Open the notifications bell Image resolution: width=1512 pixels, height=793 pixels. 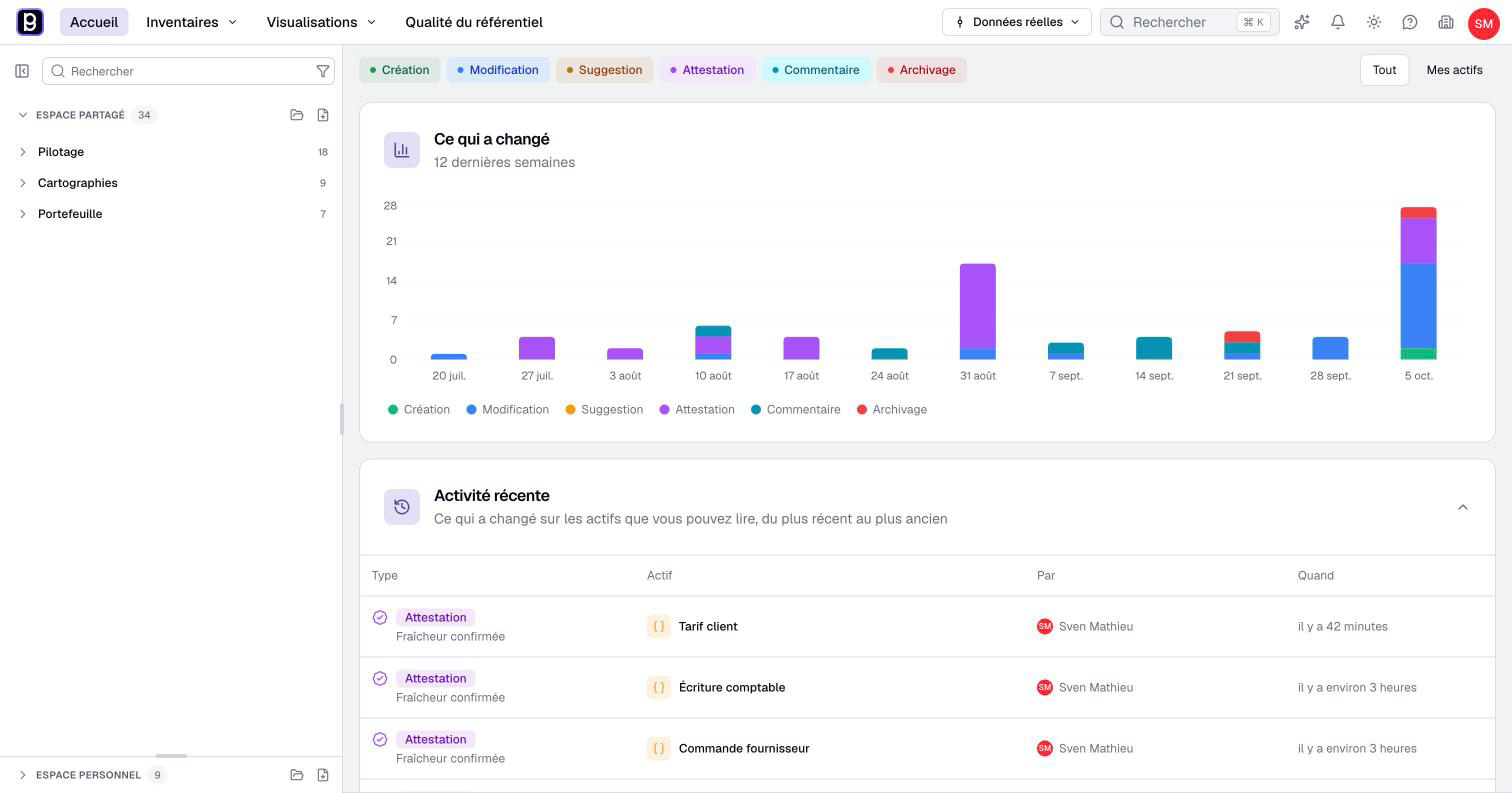pyautogui.click(x=1338, y=22)
